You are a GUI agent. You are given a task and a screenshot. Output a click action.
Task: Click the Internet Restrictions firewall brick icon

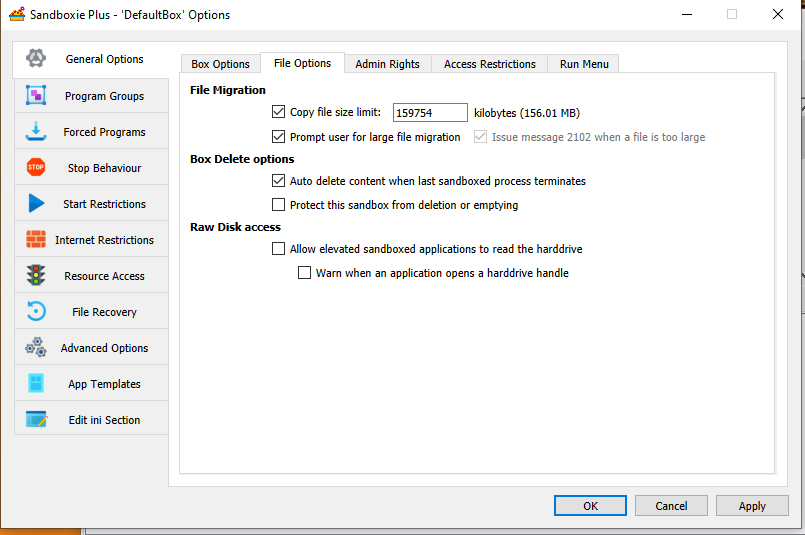pos(36,239)
